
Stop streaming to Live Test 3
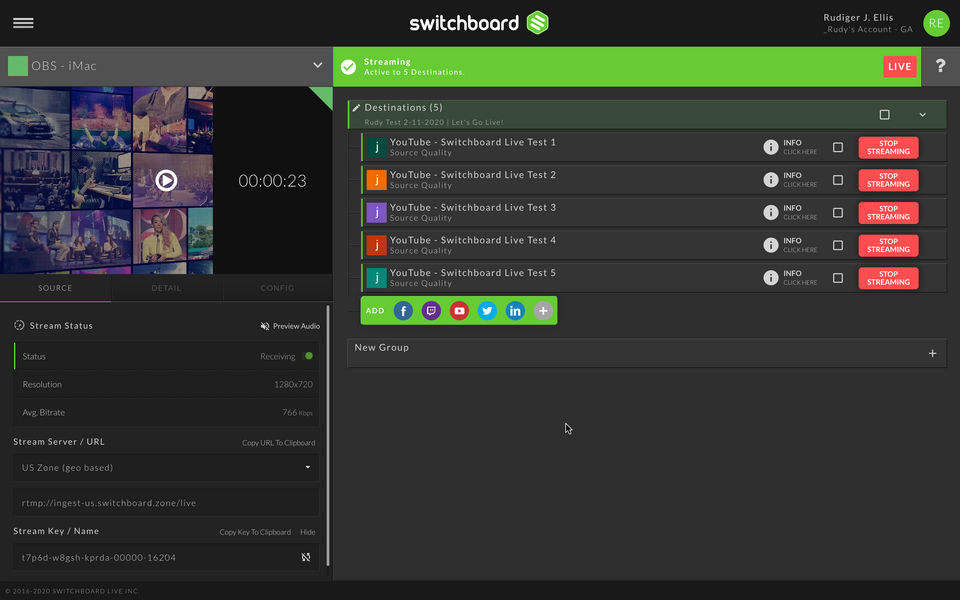(888, 213)
